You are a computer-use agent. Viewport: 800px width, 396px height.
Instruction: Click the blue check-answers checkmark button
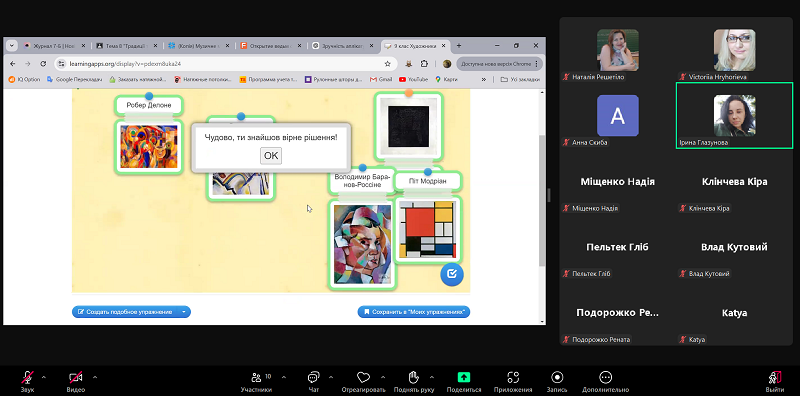point(452,274)
